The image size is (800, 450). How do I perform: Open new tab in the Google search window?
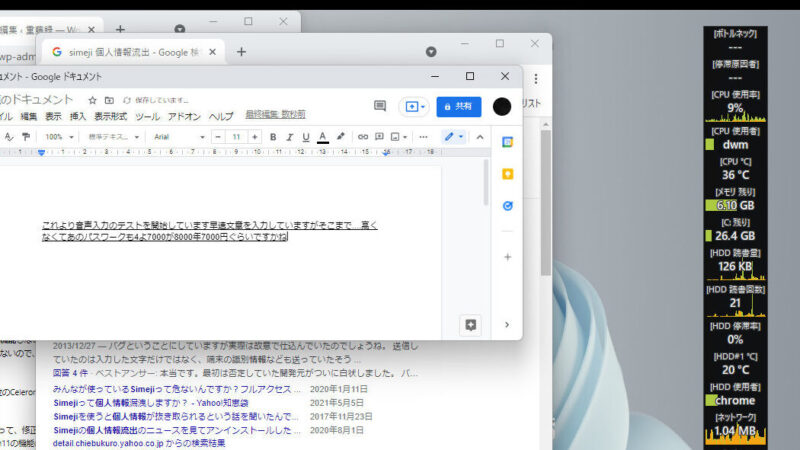point(241,52)
